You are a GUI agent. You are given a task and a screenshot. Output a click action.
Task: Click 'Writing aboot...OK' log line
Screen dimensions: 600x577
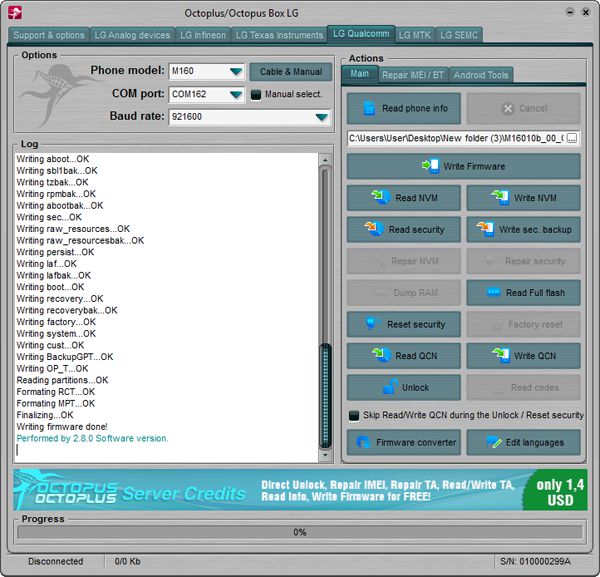coord(52,159)
